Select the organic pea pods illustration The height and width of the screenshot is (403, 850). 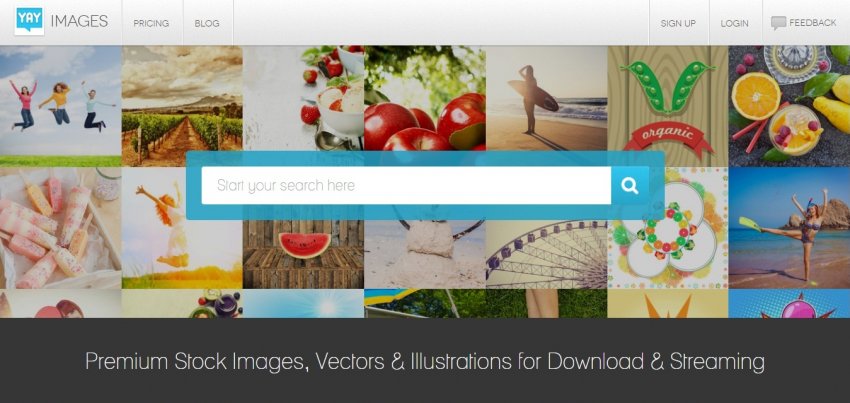click(x=668, y=101)
